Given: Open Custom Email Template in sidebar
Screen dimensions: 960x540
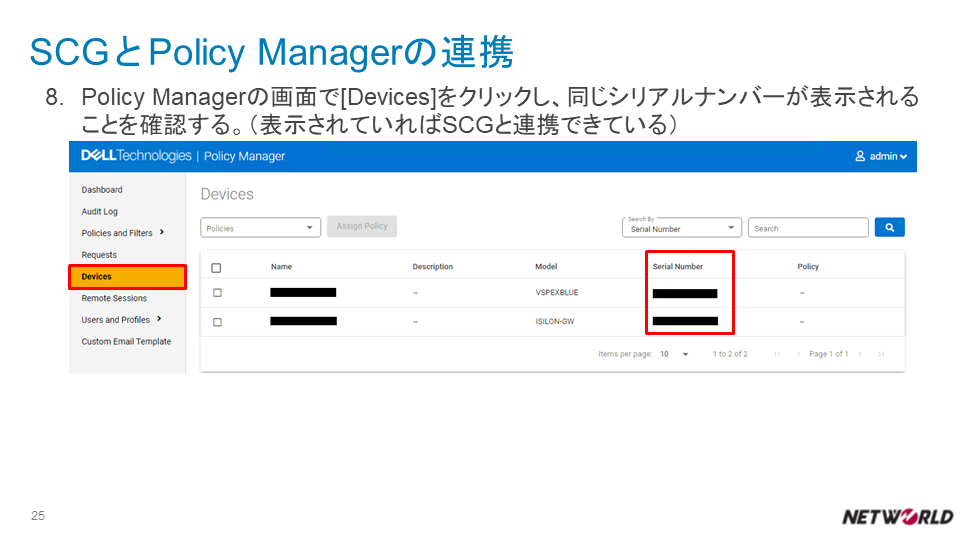Looking at the screenshot, I should point(126,342).
